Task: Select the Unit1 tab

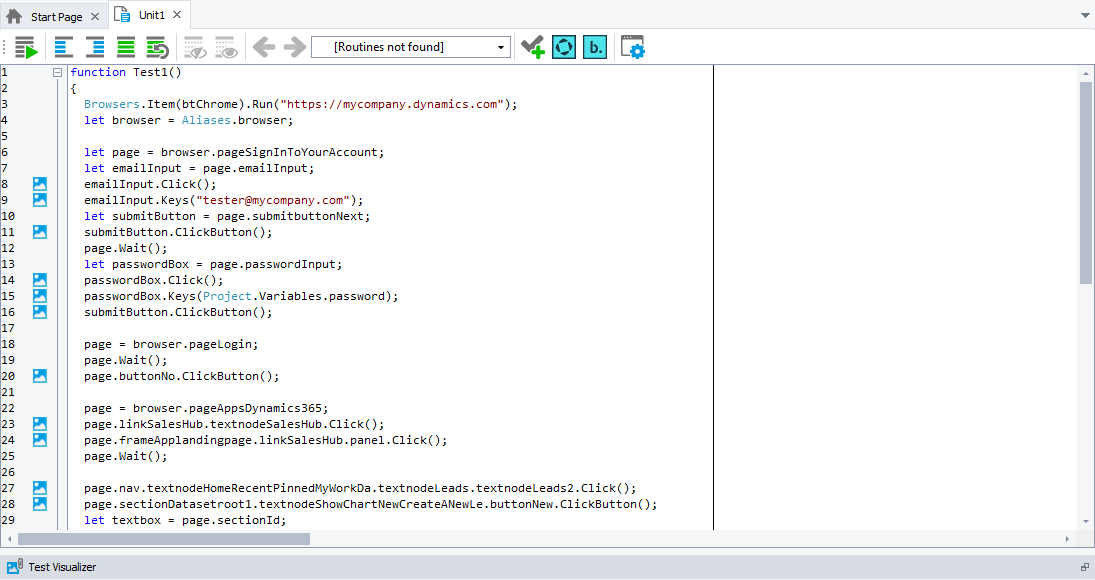Action: pos(149,16)
